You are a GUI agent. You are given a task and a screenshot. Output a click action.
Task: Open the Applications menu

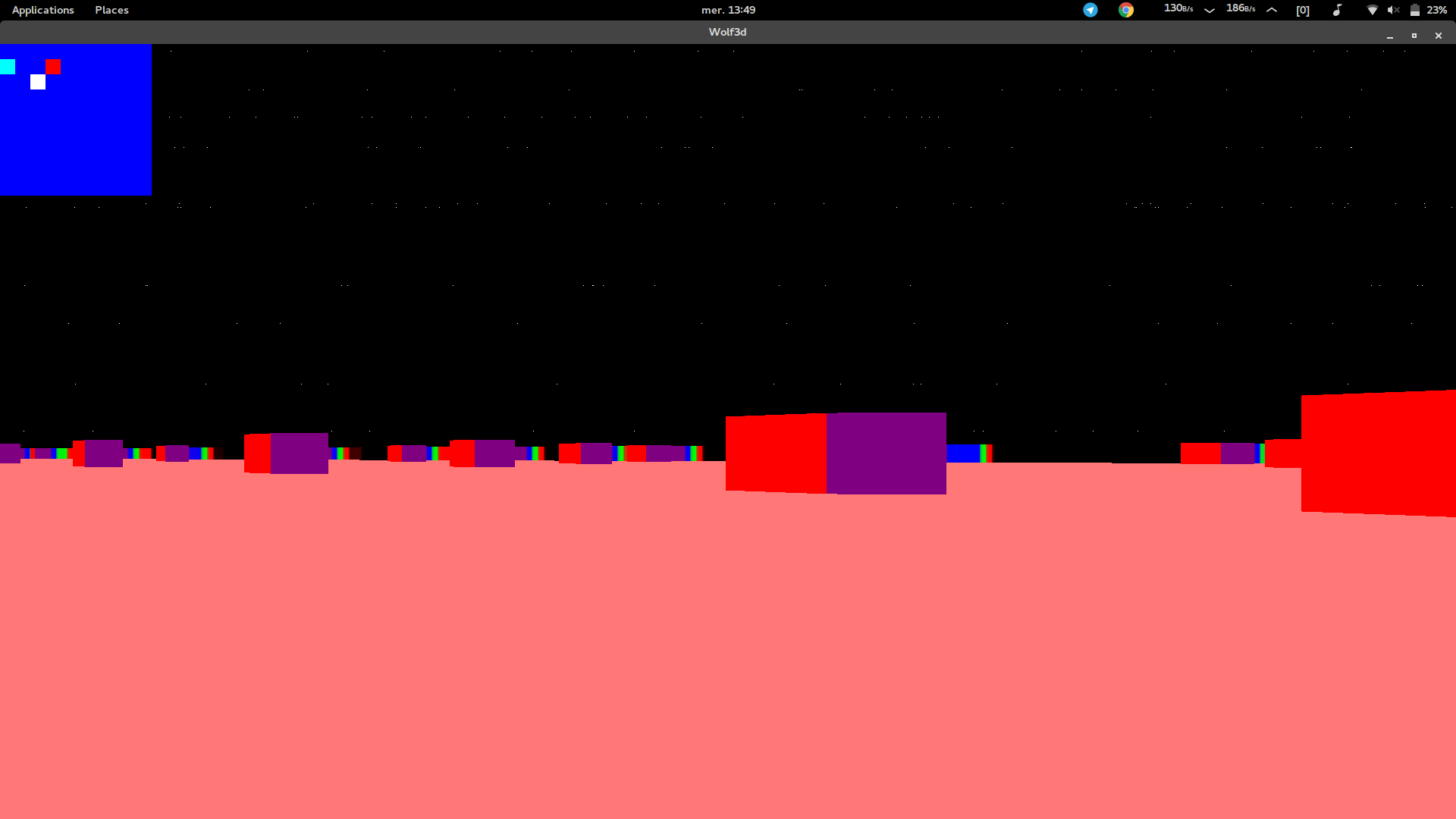click(43, 10)
